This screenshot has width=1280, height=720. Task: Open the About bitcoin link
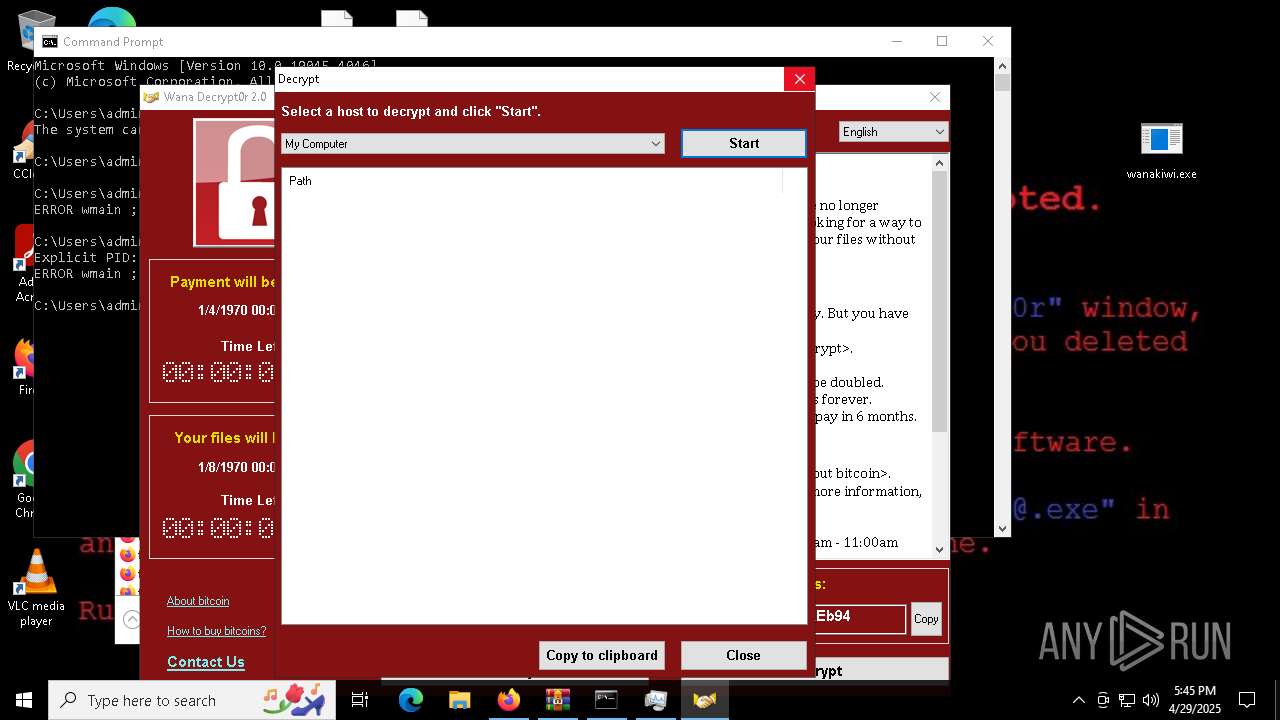point(198,601)
